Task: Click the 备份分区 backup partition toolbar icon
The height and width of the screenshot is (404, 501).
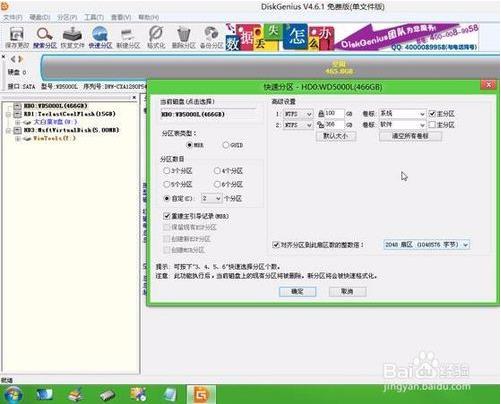Action: 211,34
